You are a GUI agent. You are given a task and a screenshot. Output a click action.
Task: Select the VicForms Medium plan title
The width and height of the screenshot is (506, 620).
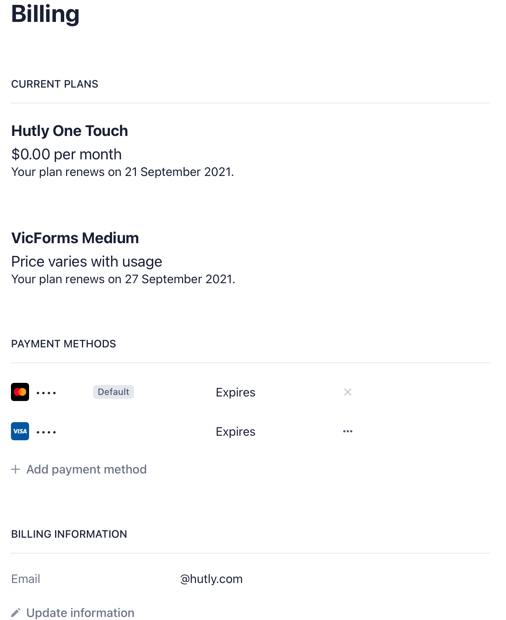(x=75, y=238)
